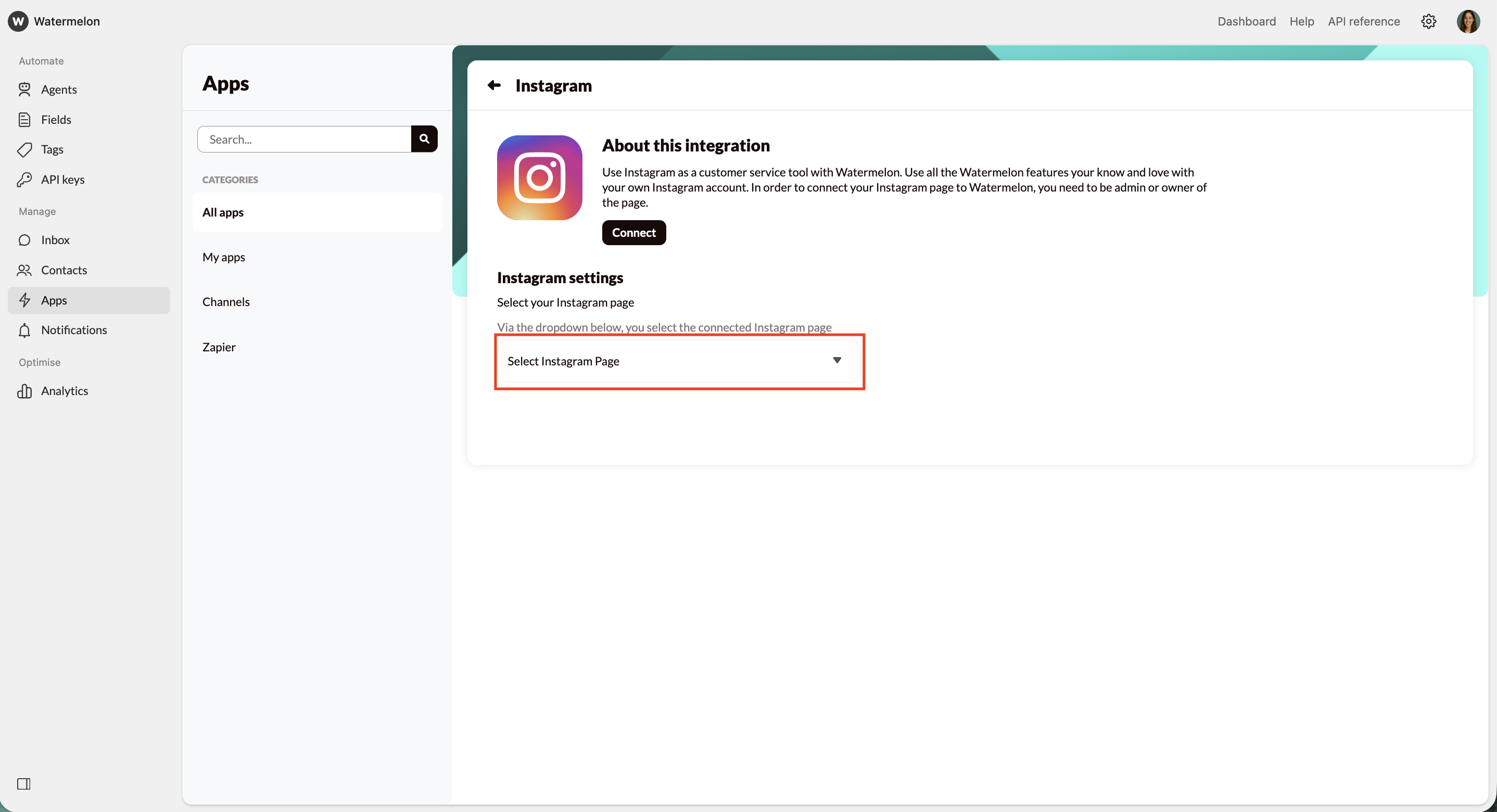Select the Contacts icon
1497x812 pixels.
pos(26,270)
